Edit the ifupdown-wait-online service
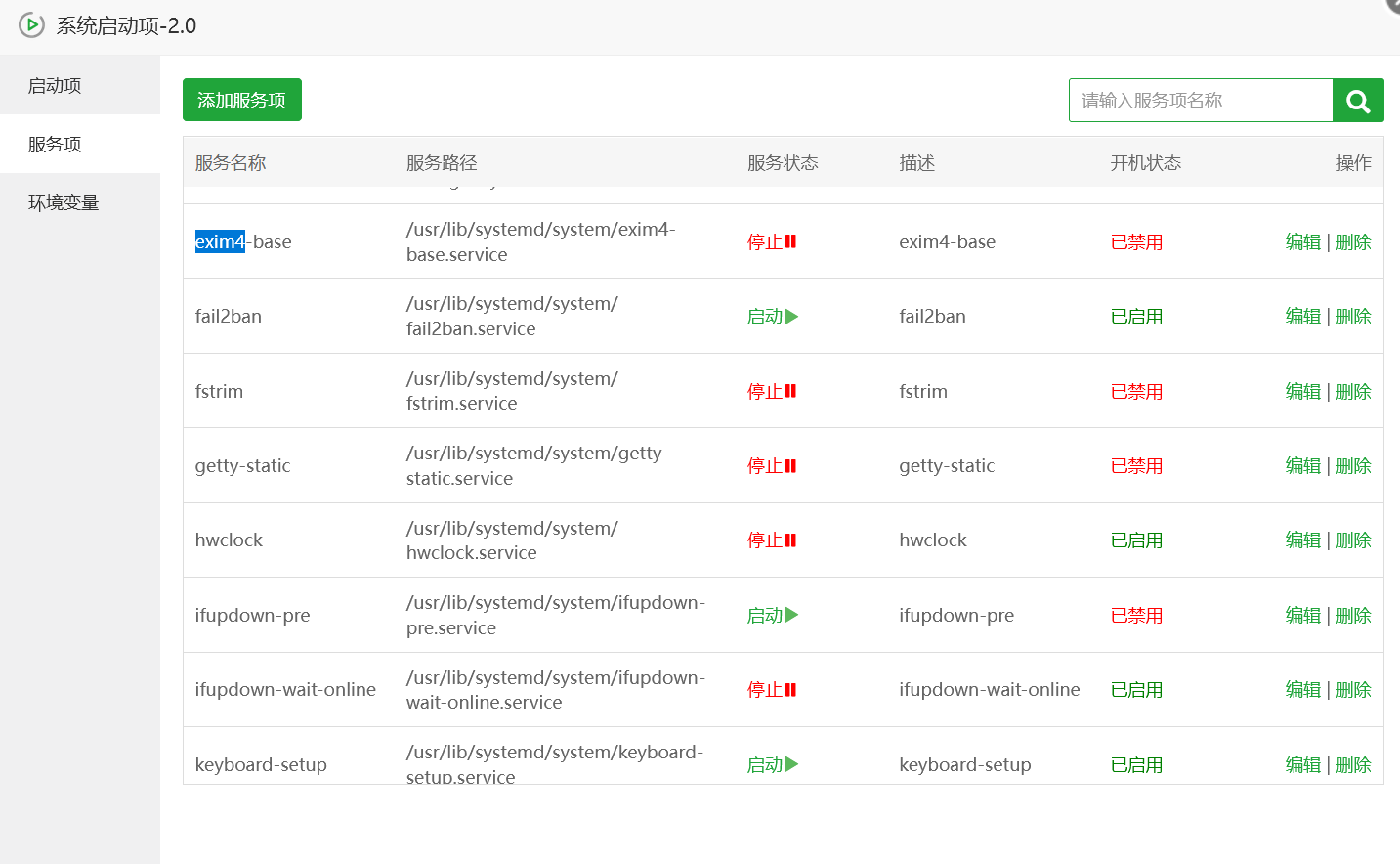The height and width of the screenshot is (864, 1400). [x=1302, y=690]
